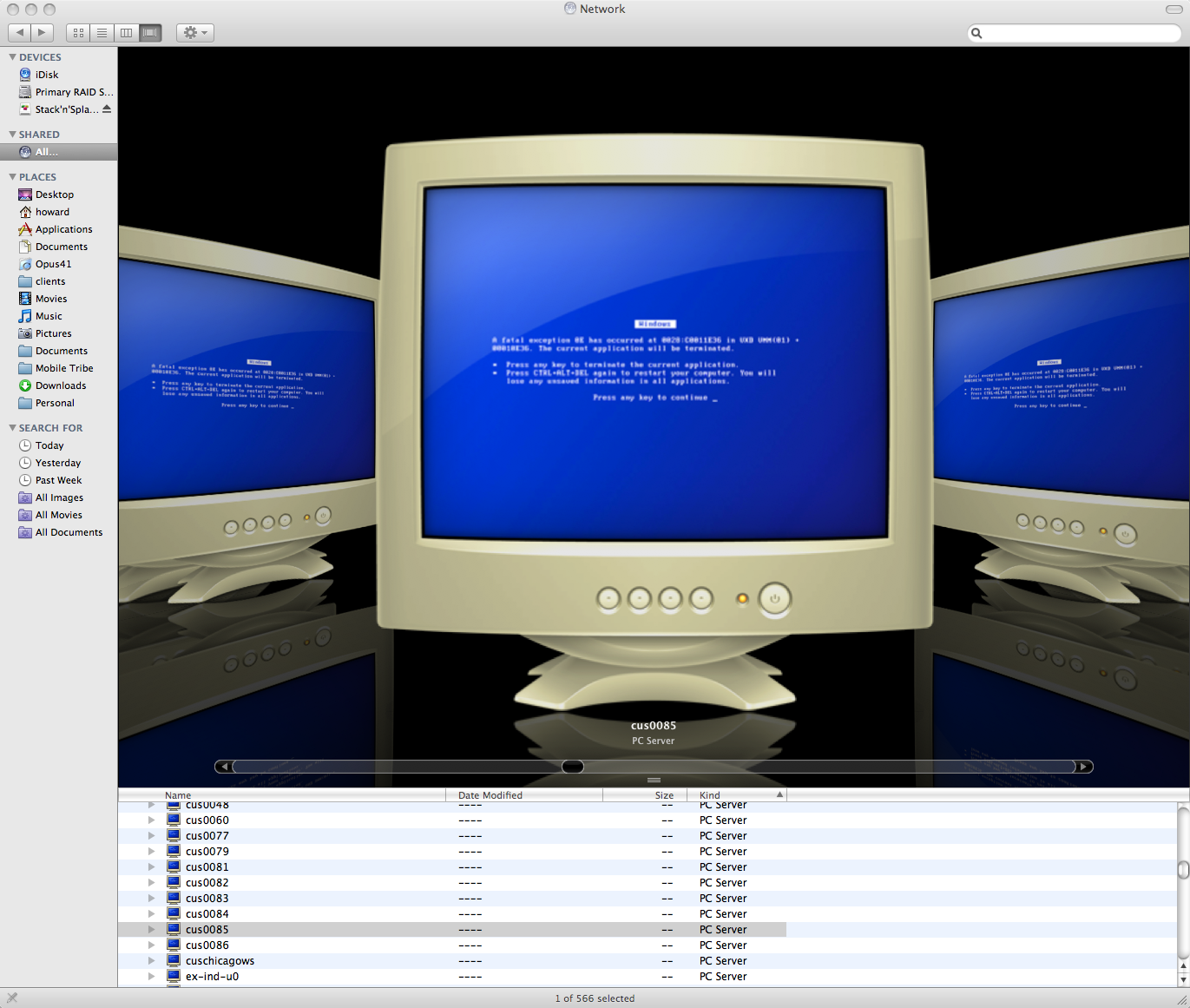1190x1008 pixels.
Task: Sort by Name column header
Action: click(282, 795)
